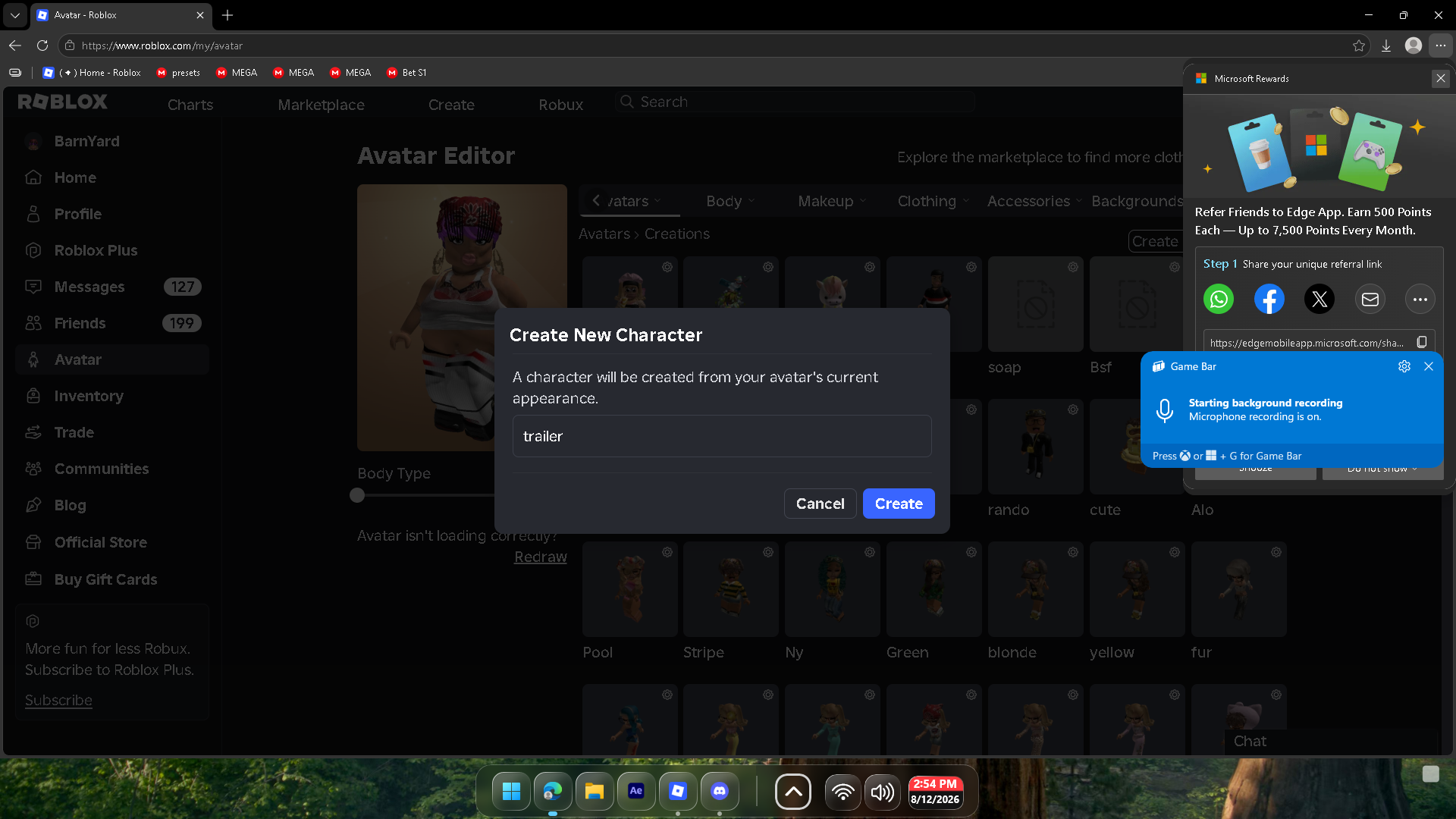This screenshot has height=819, width=1456.
Task: Open Messages in the sidebar
Action: point(112,287)
